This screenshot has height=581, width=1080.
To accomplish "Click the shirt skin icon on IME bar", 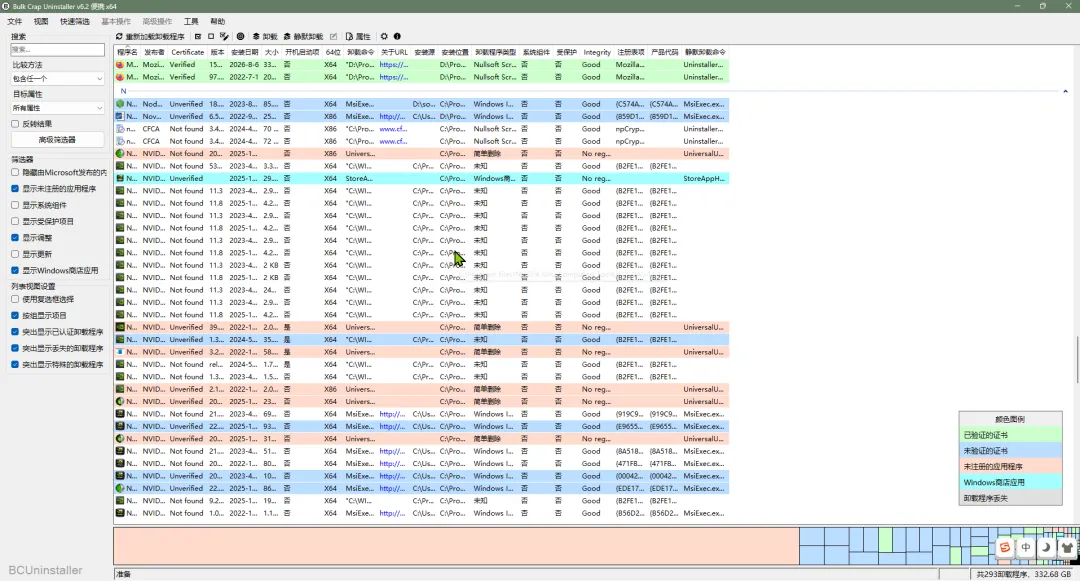I will 1067,547.
